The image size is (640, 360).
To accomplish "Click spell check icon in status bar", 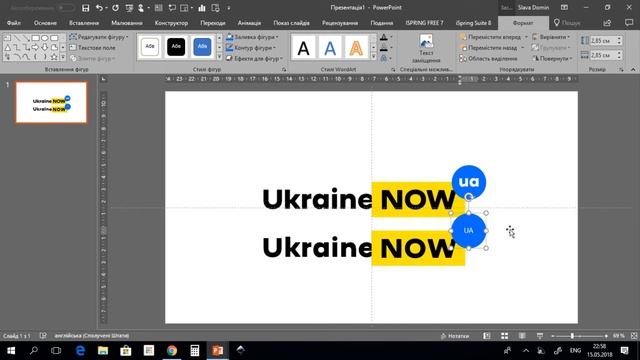I will pos(43,336).
